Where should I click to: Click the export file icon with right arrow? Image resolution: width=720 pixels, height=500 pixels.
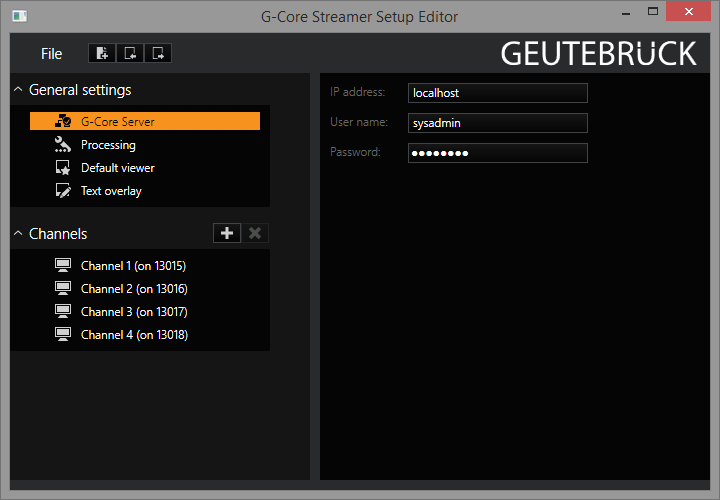coord(158,53)
